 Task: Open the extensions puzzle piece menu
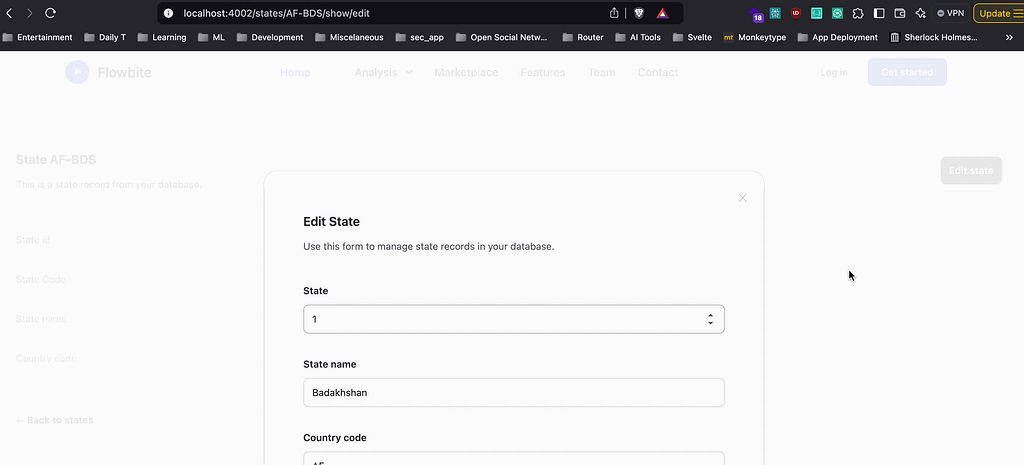coord(858,13)
